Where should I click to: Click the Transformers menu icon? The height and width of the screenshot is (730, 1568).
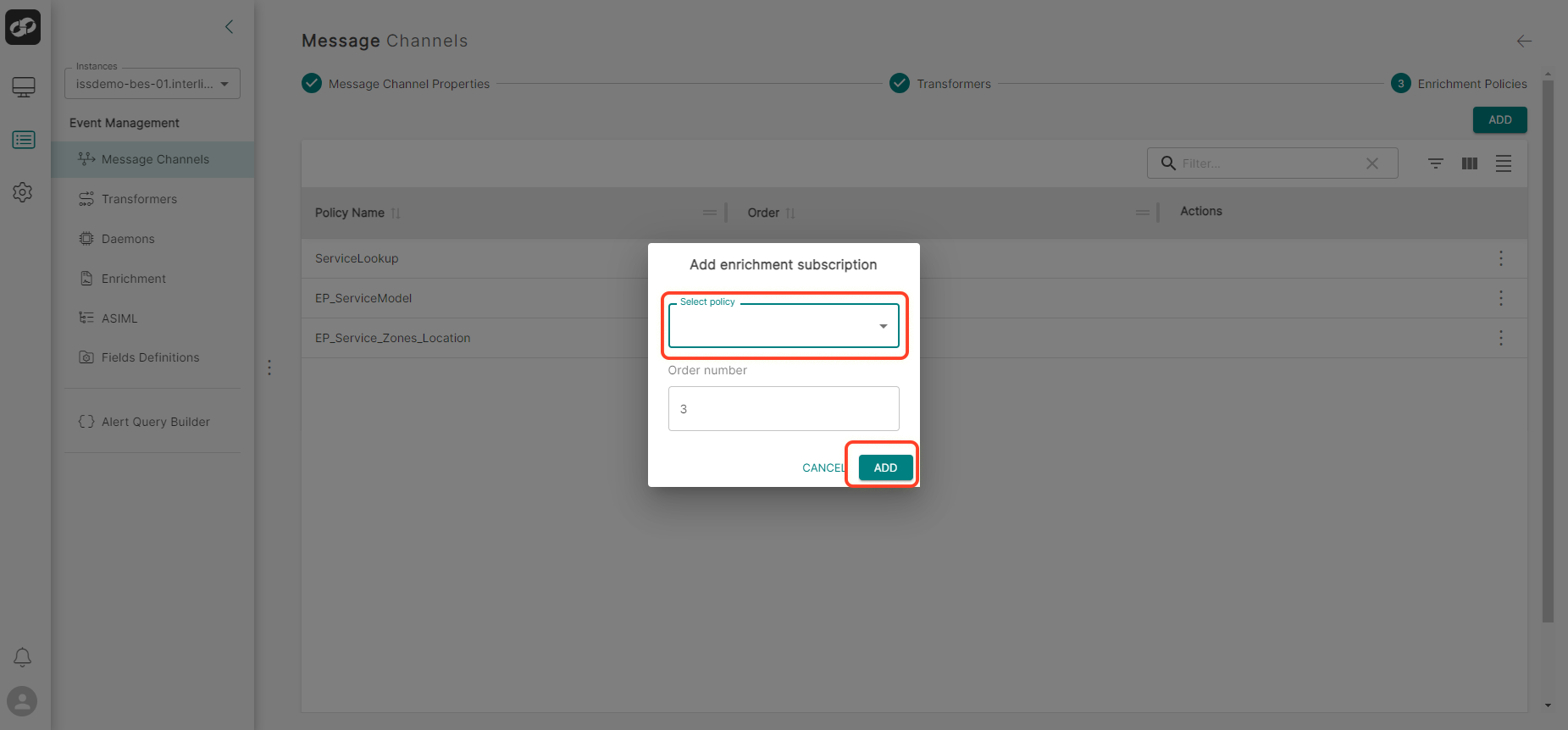click(86, 199)
